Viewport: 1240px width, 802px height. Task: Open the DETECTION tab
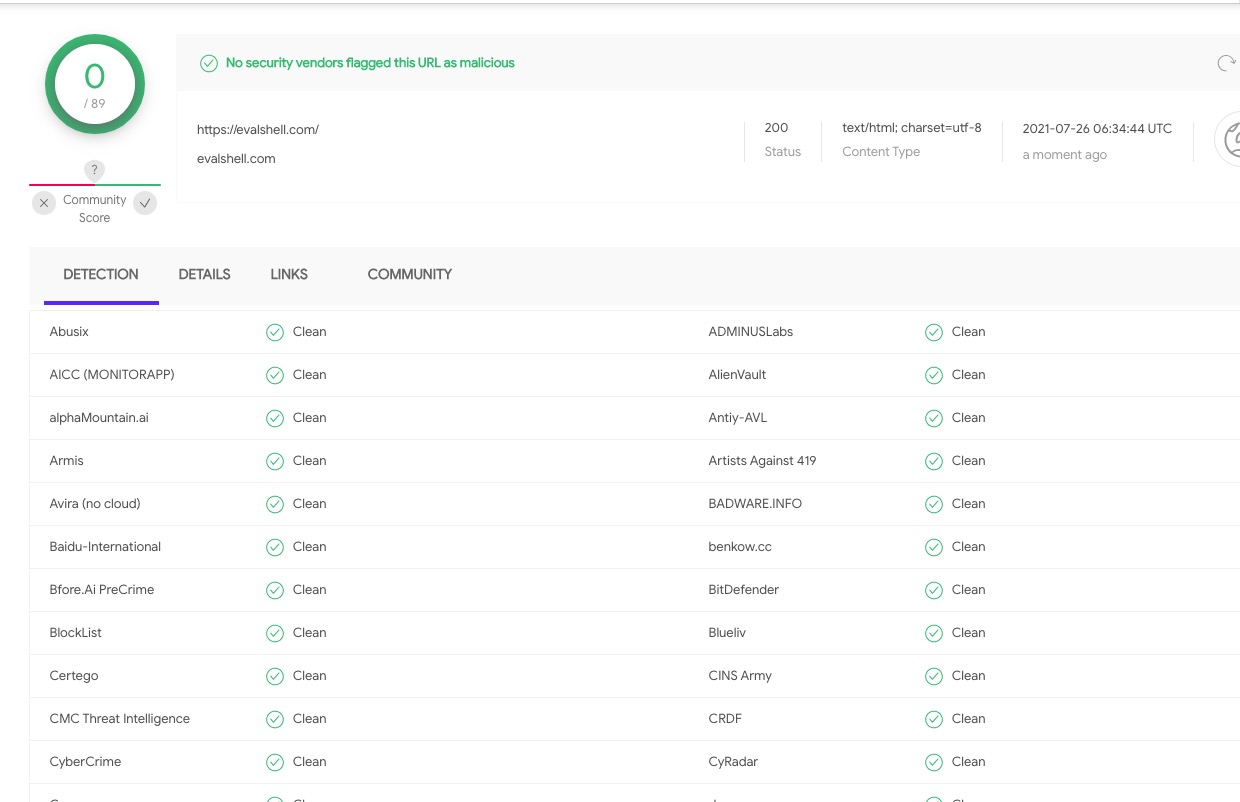point(101,274)
